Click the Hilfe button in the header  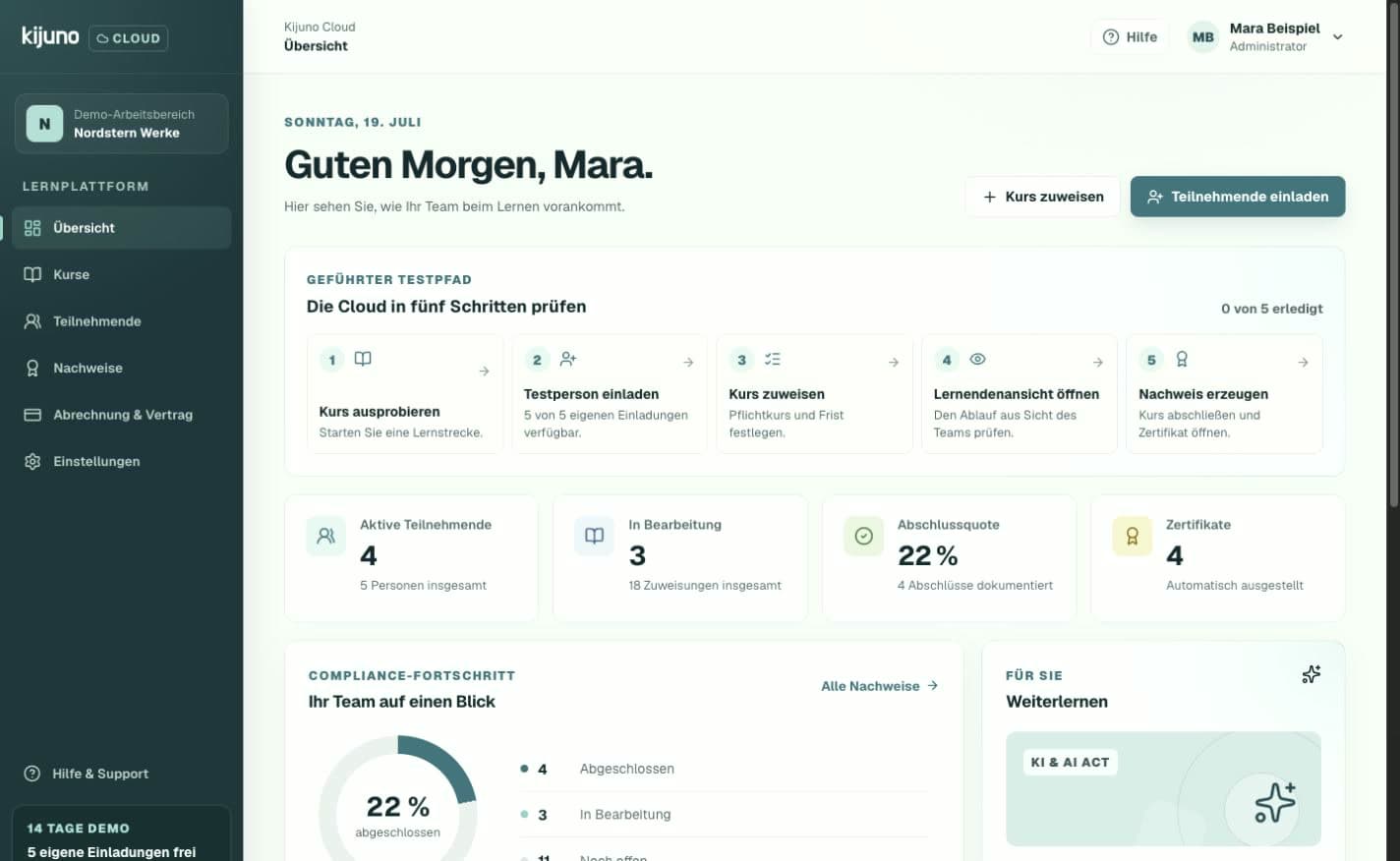point(1130,37)
